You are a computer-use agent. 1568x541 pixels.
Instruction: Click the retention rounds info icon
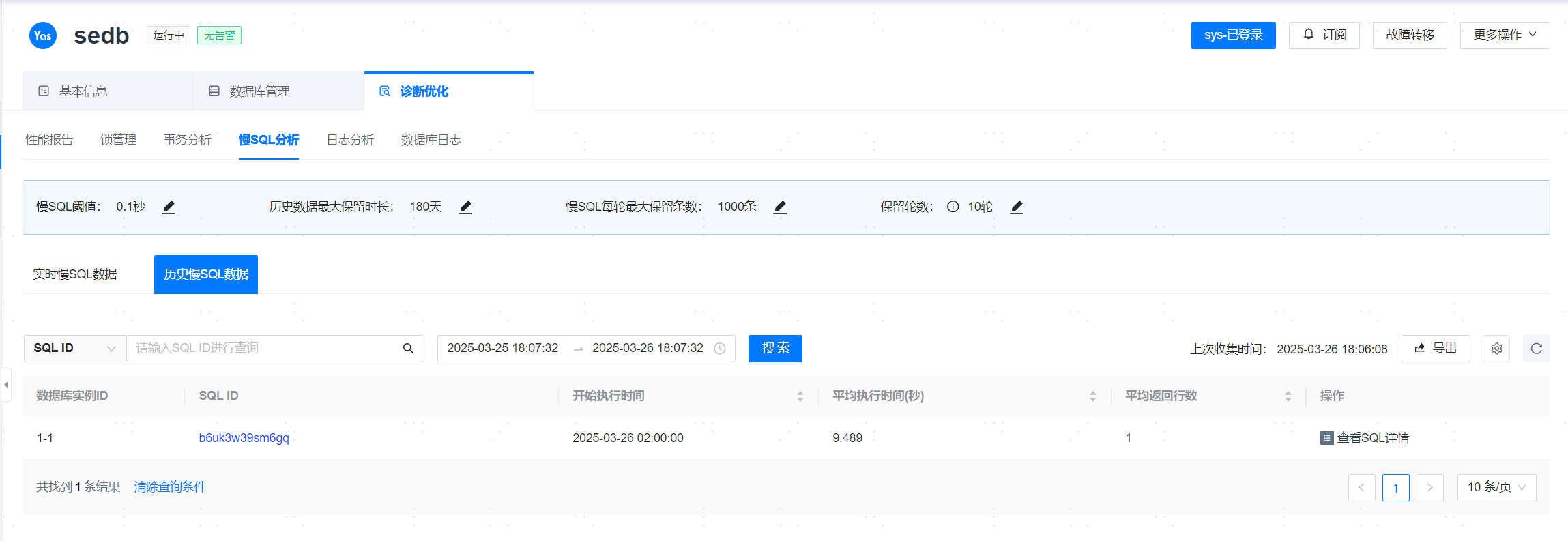point(953,207)
